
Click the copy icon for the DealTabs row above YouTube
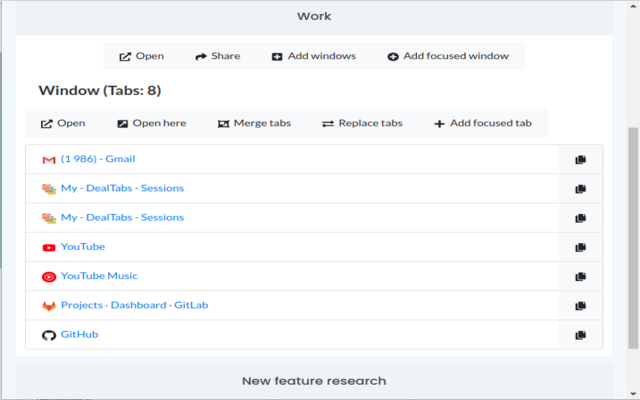(x=580, y=218)
